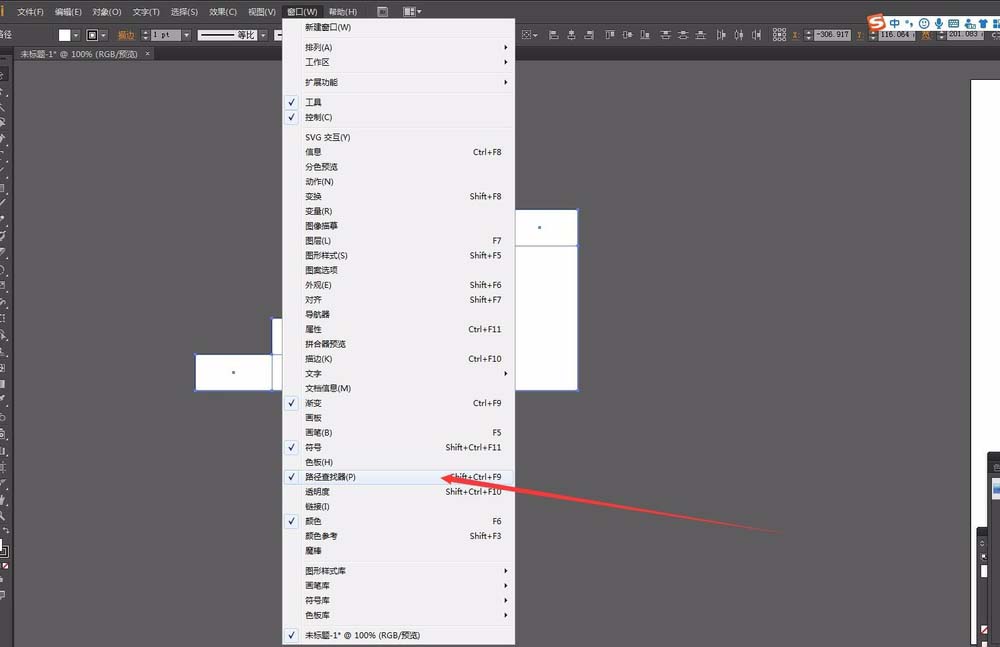Screen dimensions: 1000x647
Task: Toggle 控制(C) panel check item
Action: tap(399, 117)
